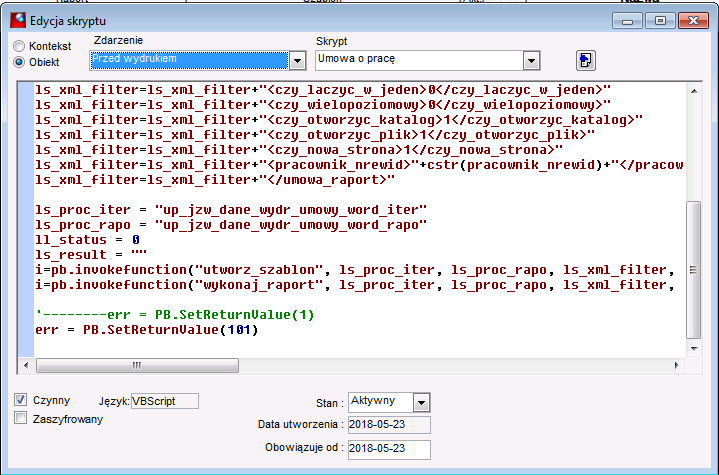Select the Kontekst radio button

[19, 46]
